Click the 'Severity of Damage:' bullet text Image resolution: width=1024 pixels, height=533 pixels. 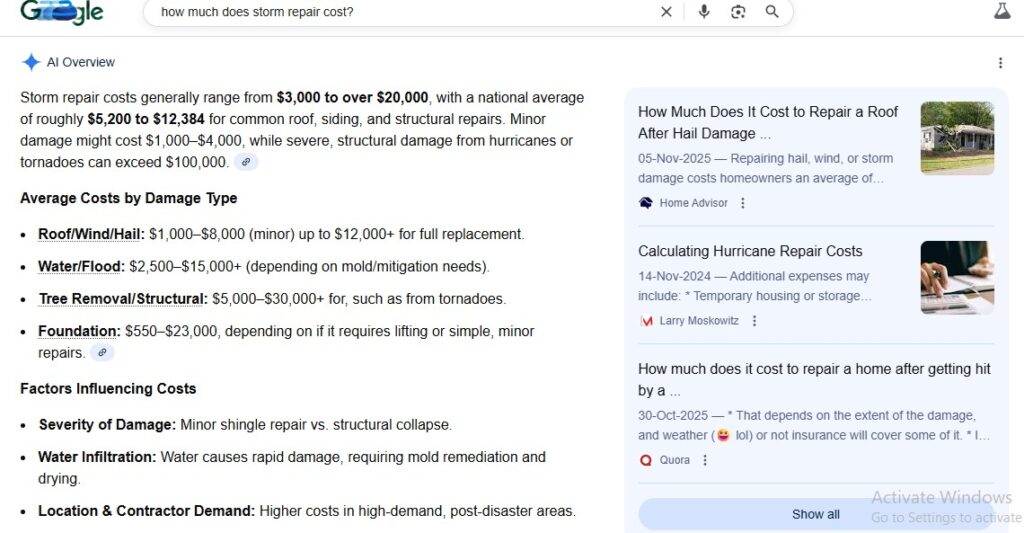pyautogui.click(x=107, y=425)
